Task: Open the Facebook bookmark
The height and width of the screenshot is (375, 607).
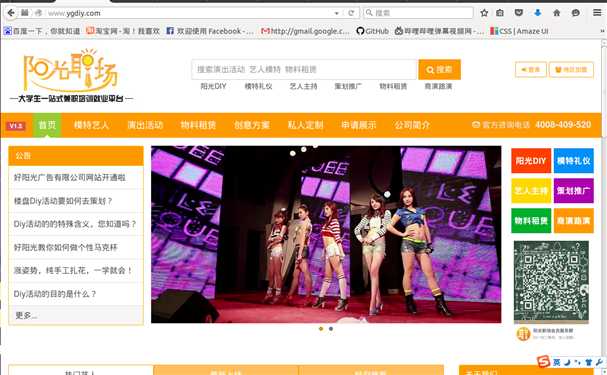Action: pos(210,31)
